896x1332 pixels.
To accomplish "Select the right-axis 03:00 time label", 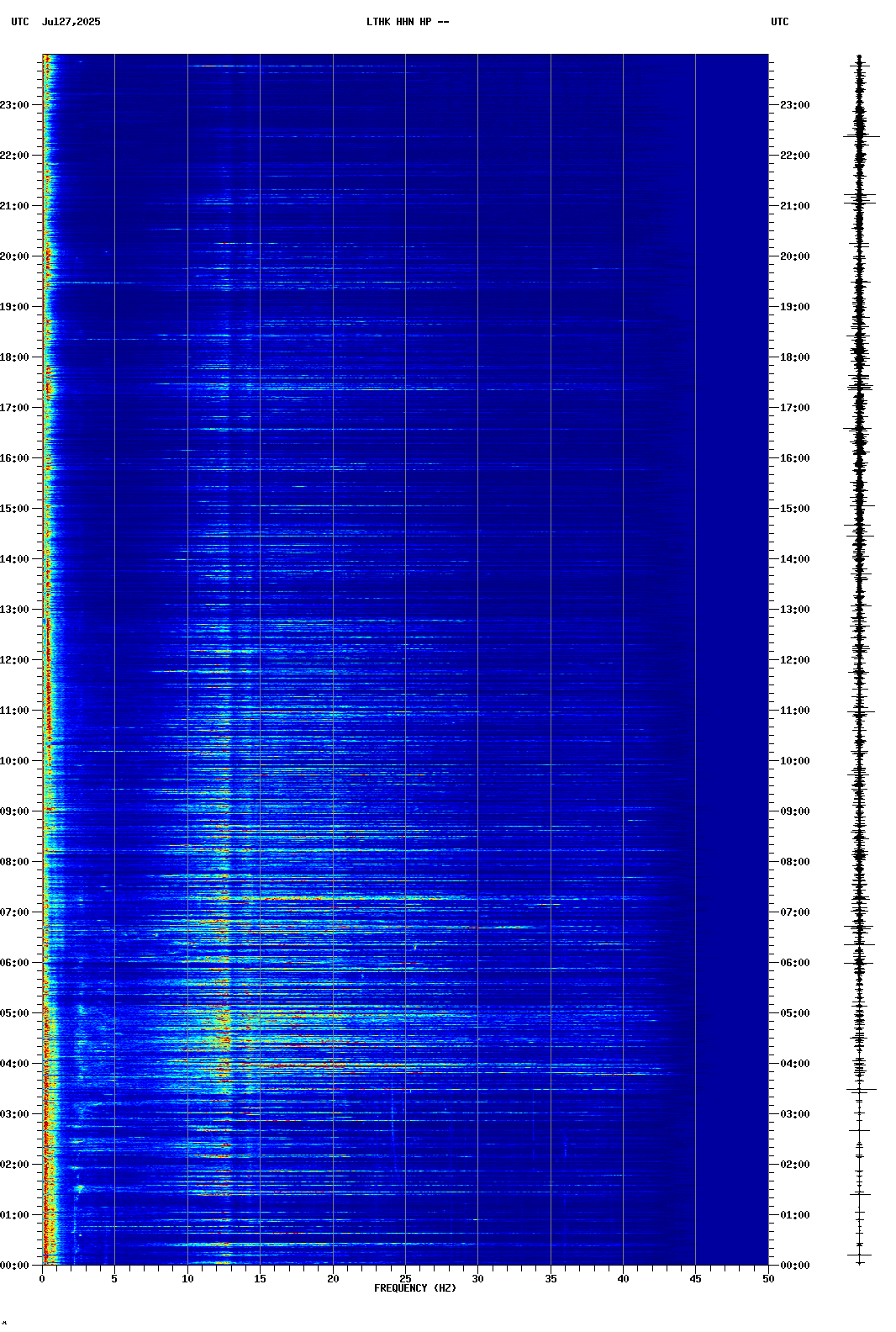I will tap(795, 1114).
